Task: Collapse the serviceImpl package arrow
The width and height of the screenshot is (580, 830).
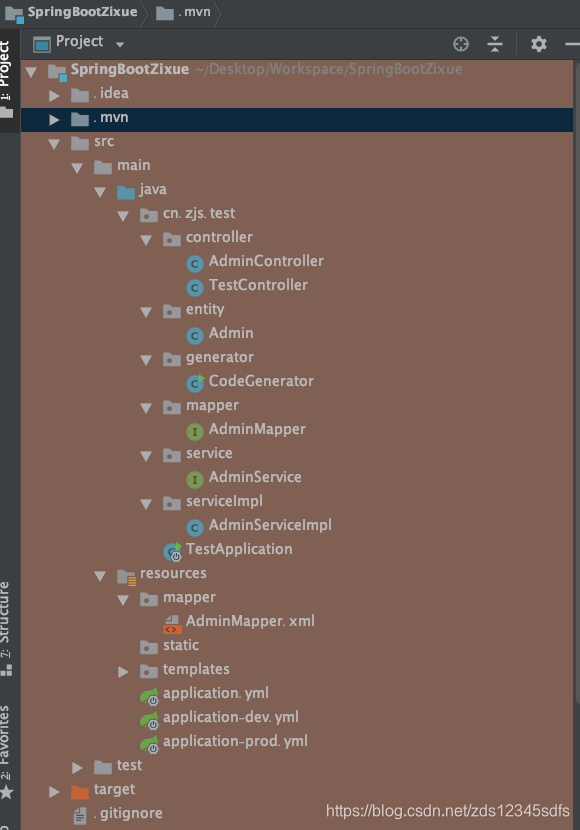Action: coord(146,504)
